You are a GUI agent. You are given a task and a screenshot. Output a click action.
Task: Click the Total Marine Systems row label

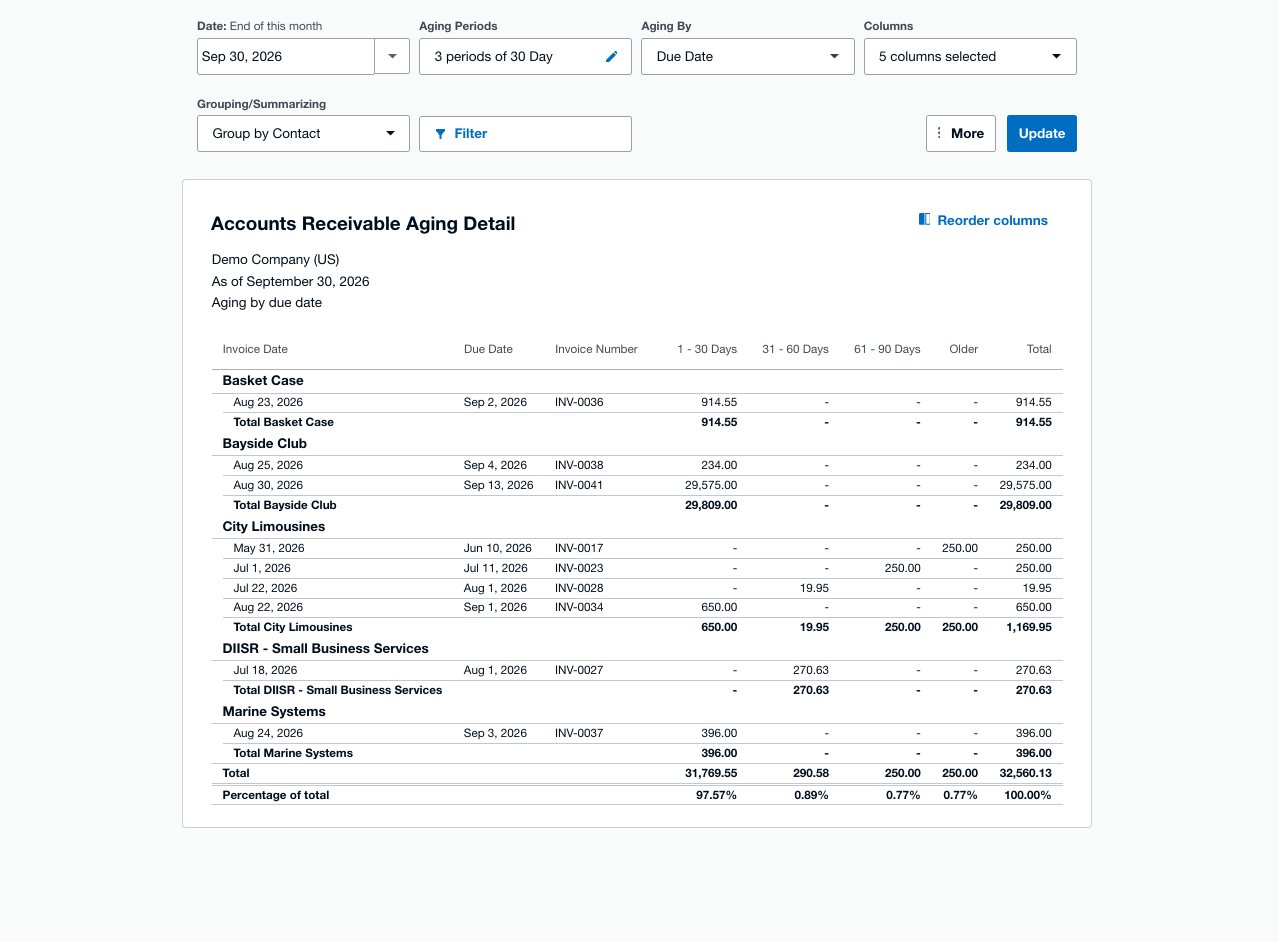293,753
